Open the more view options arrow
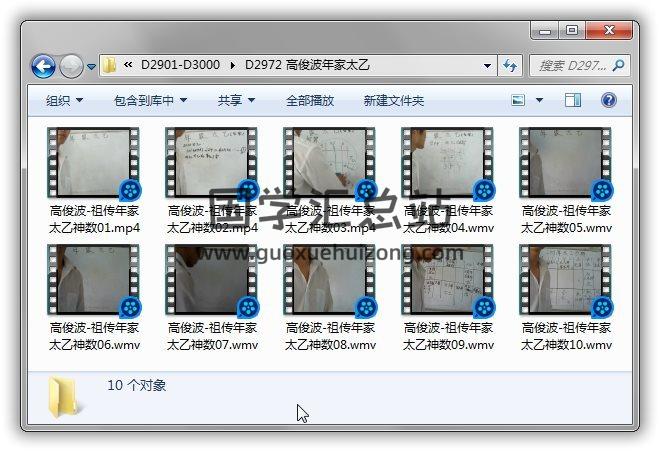 coord(539,100)
